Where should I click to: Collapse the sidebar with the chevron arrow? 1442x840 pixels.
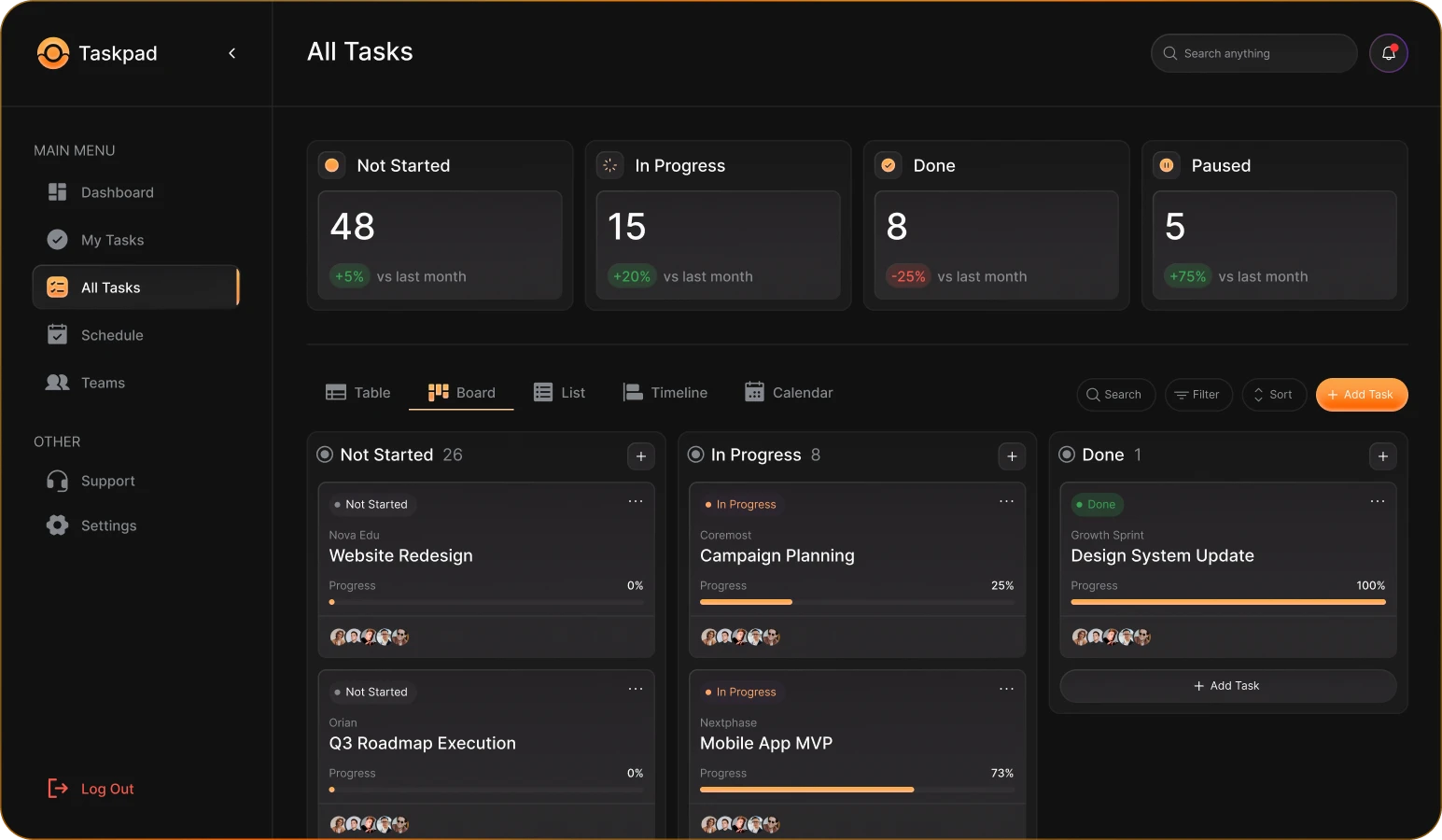tap(231, 53)
